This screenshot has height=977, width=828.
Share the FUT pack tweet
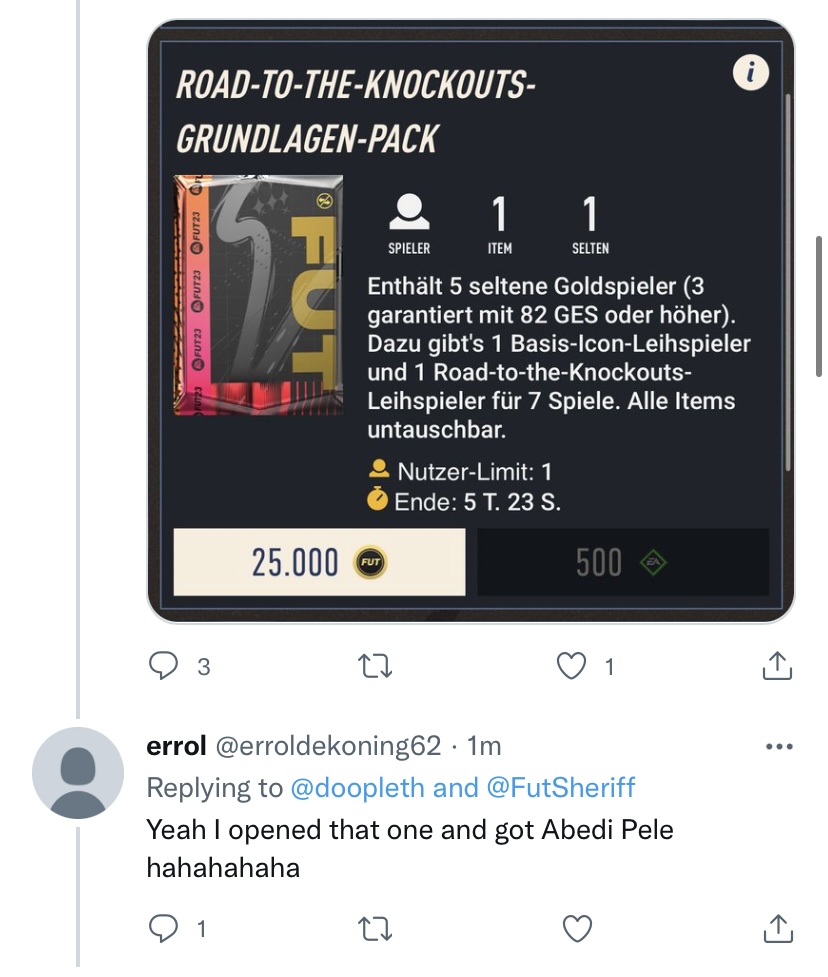778,665
